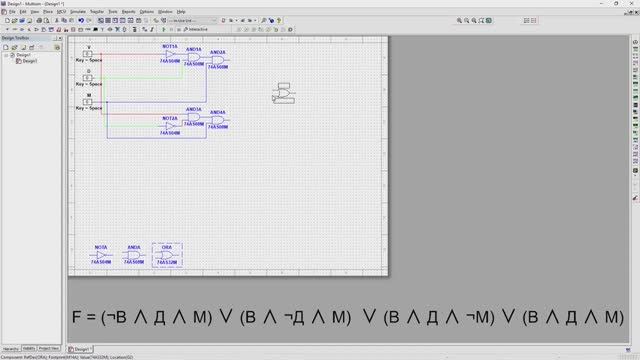The image size is (640, 360).
Task: Select the AND1A gate on schematic
Action: click(x=193, y=57)
